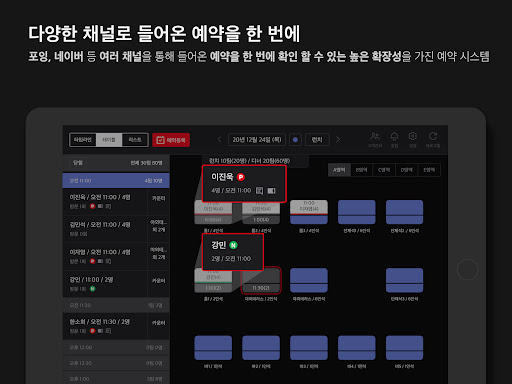Click the tablet's round home button

pyautogui.click(x=468, y=269)
